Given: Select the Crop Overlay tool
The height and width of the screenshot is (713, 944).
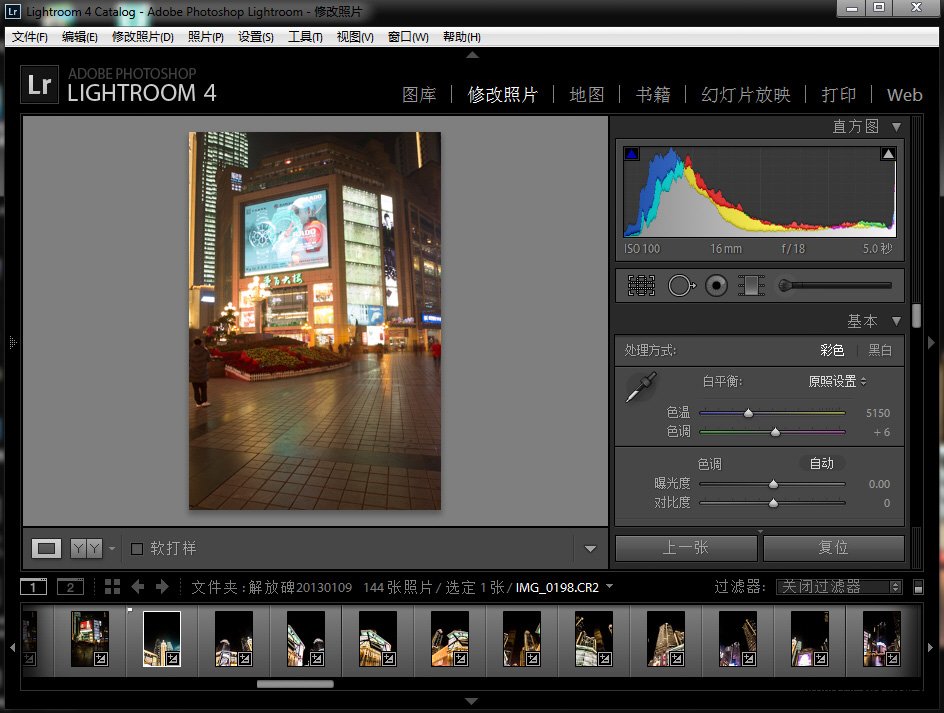Looking at the screenshot, I should coord(641,285).
